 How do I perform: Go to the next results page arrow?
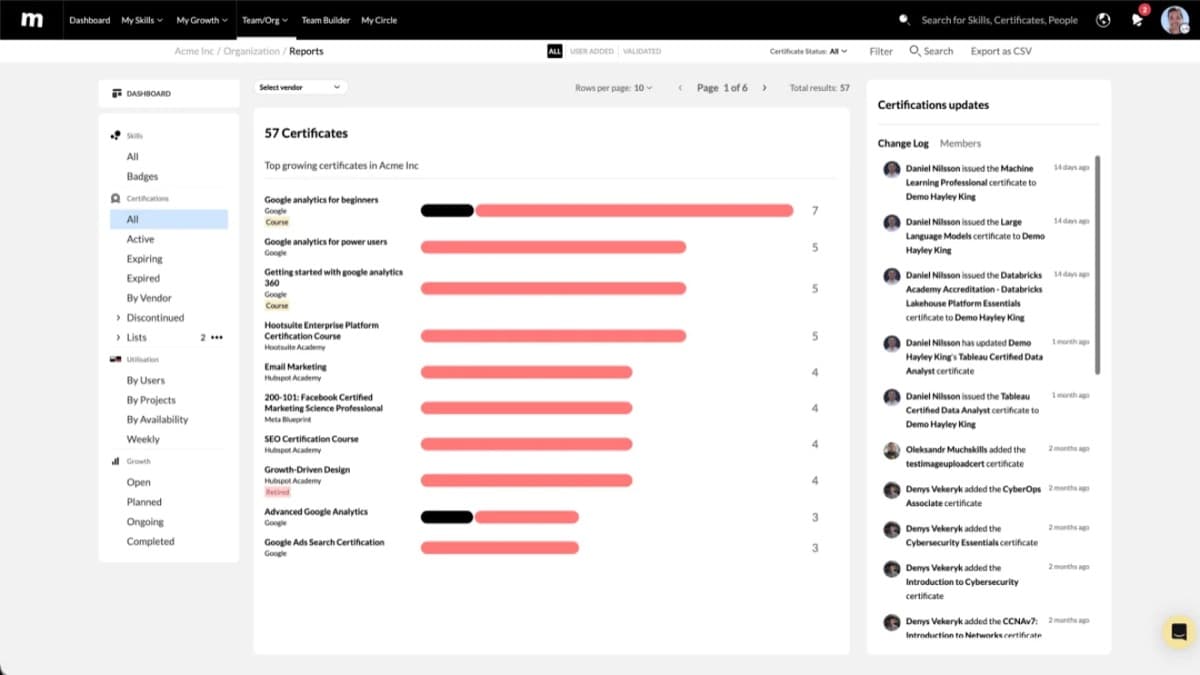[765, 88]
